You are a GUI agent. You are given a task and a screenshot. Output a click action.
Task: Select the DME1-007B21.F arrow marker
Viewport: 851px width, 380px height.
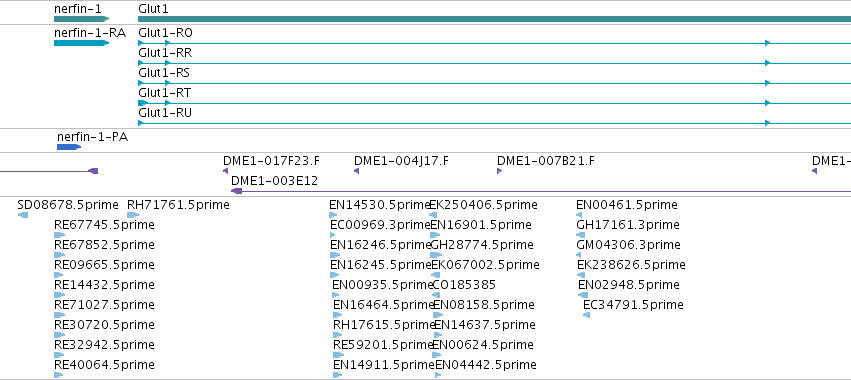point(499,171)
